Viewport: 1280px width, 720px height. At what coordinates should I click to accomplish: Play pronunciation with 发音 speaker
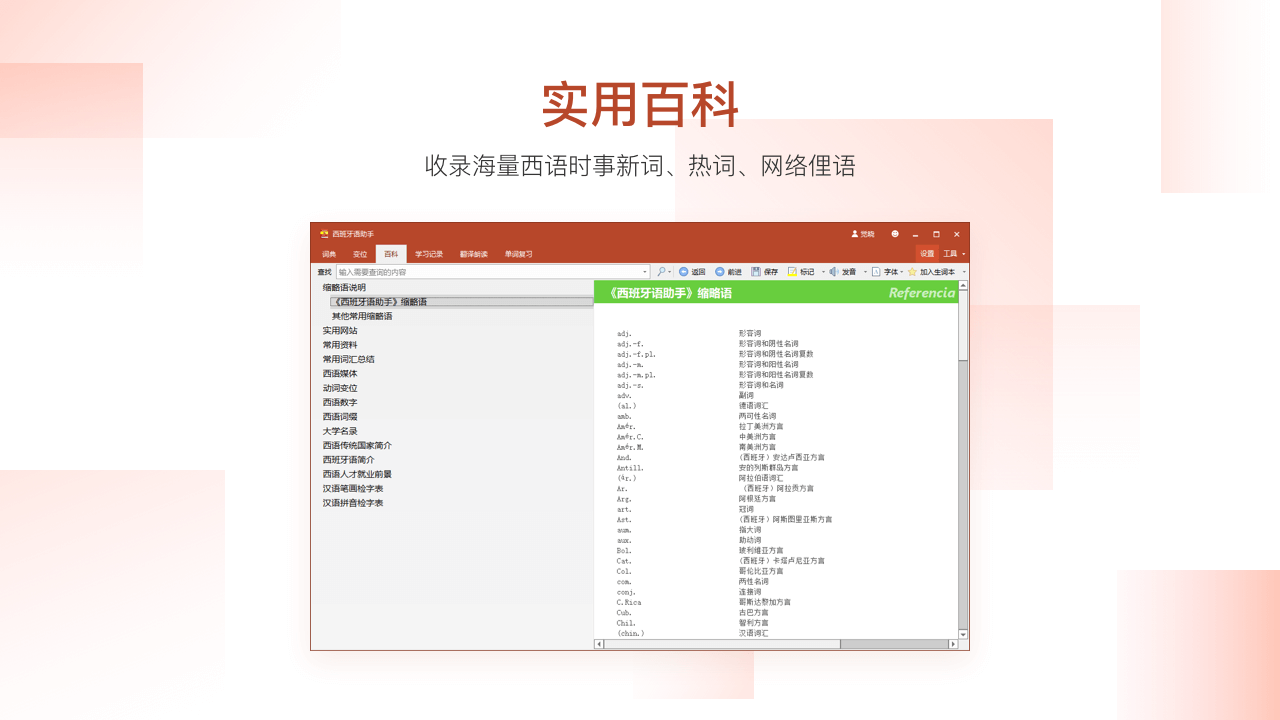[x=842, y=271]
